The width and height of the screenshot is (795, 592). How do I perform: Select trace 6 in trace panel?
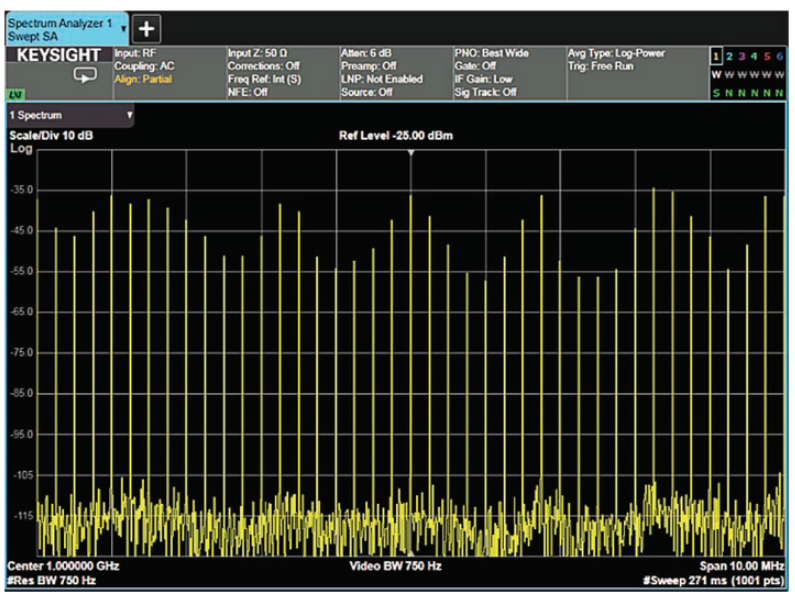tap(779, 57)
